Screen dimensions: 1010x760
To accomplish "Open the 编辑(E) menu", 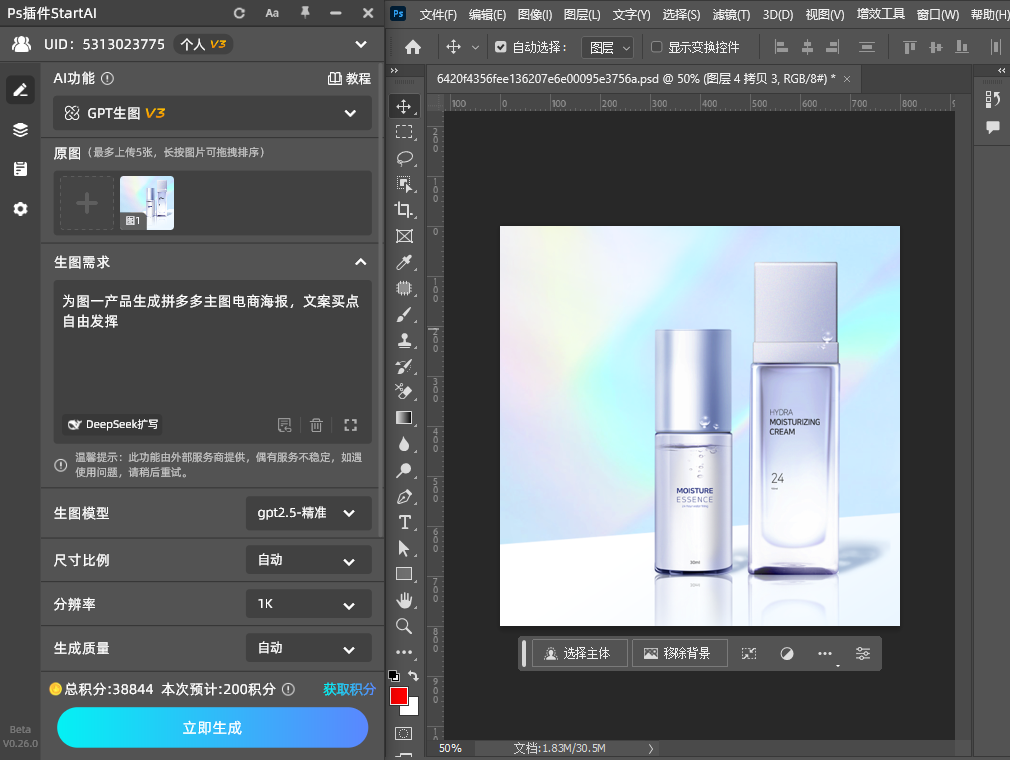I will click(487, 14).
